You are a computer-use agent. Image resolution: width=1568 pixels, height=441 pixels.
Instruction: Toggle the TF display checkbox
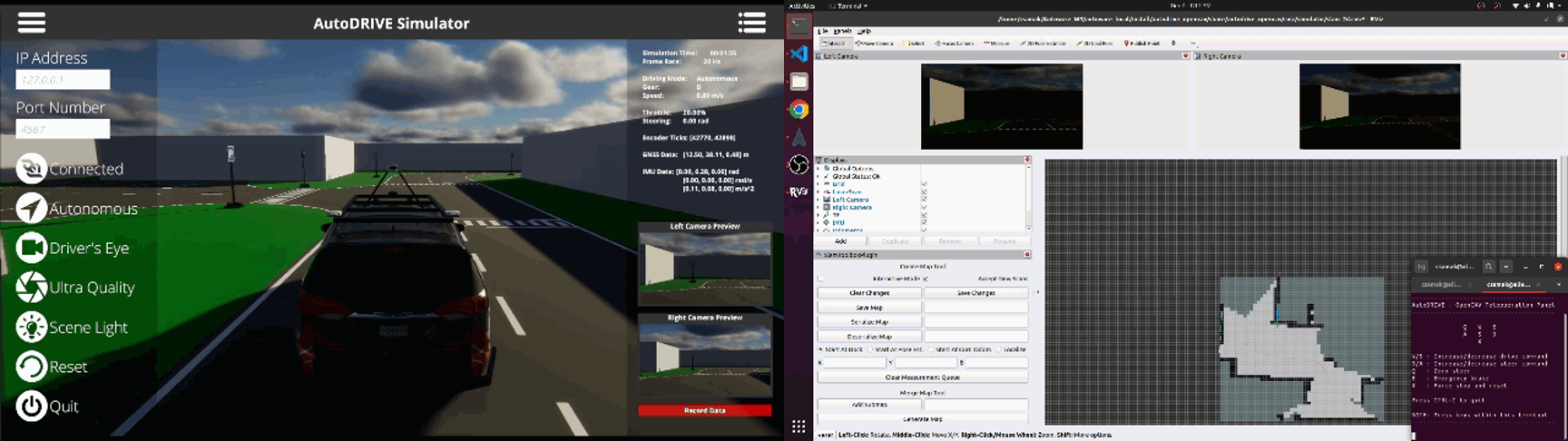click(x=924, y=215)
